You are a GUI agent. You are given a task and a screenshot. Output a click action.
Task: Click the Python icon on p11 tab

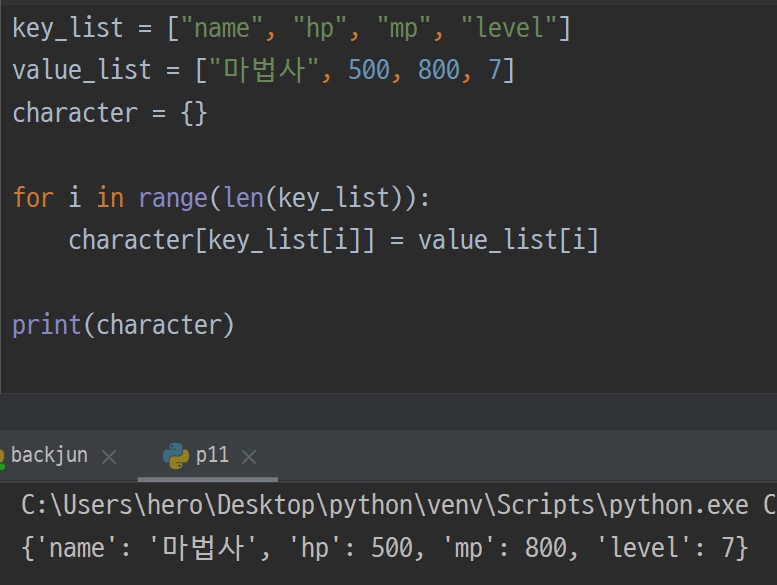click(176, 456)
